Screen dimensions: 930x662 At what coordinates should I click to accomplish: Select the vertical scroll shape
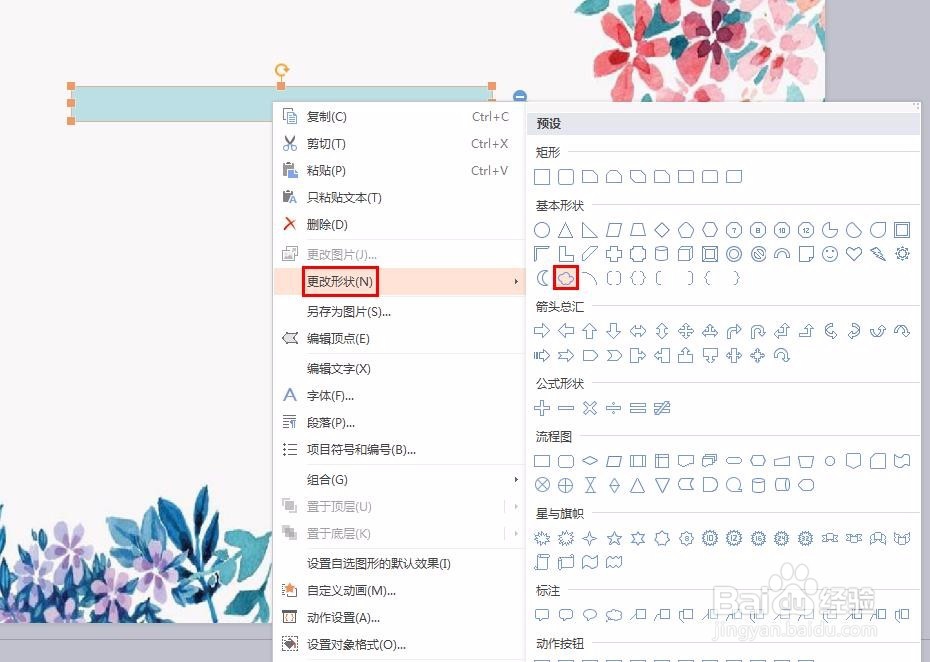(542, 562)
